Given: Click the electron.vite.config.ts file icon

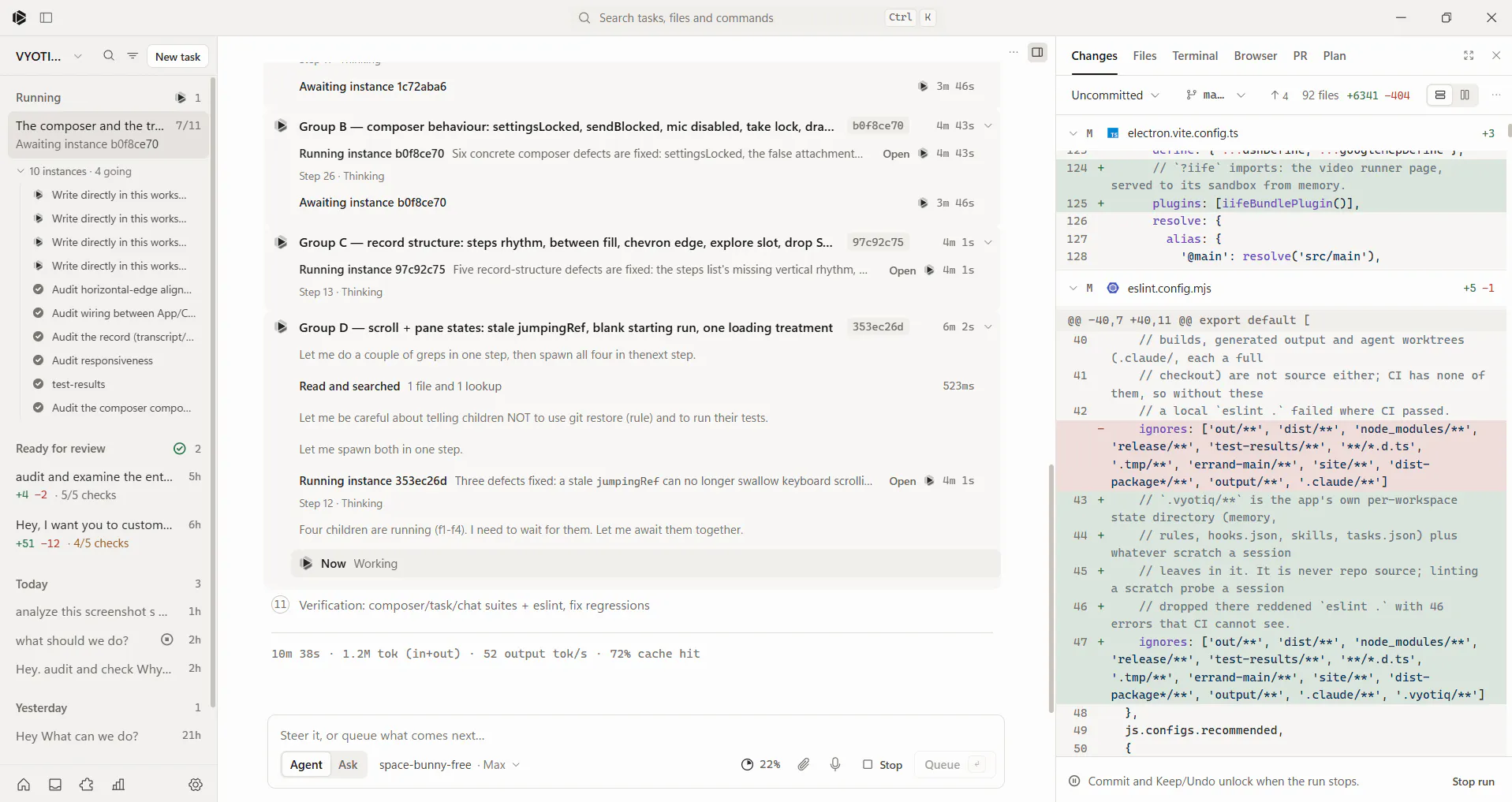Looking at the screenshot, I should (1113, 133).
